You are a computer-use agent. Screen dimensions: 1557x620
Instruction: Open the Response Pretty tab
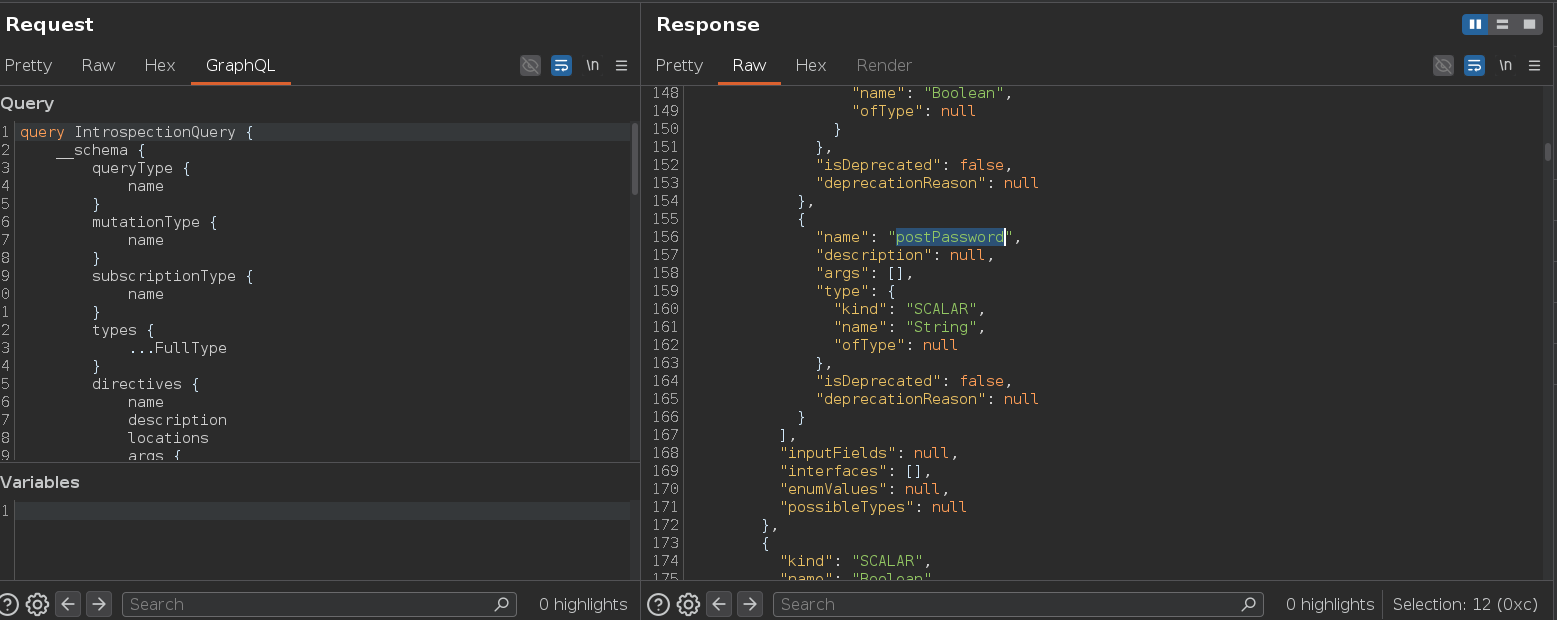(679, 65)
